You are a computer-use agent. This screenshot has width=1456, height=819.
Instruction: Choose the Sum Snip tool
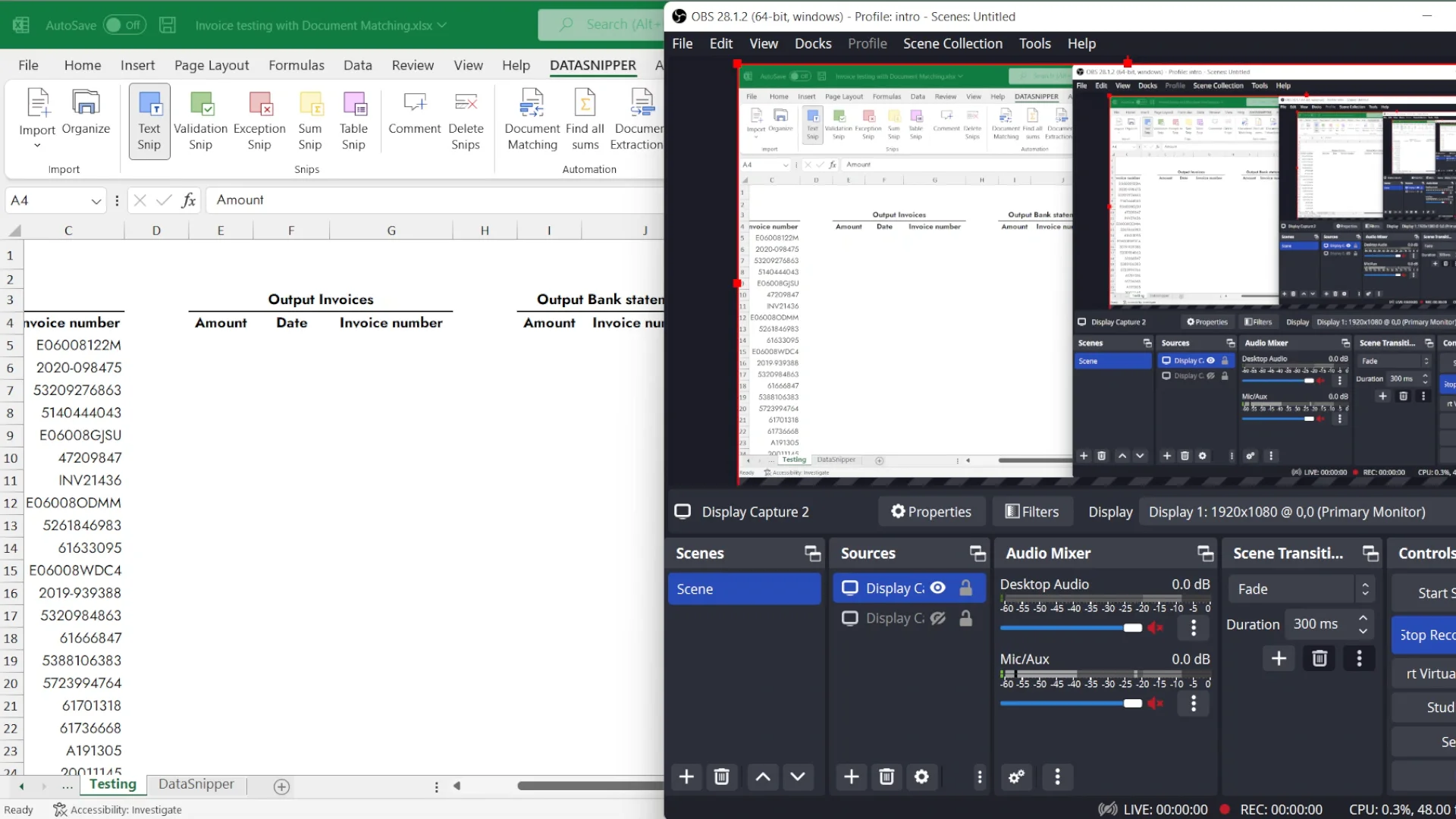coord(310,105)
